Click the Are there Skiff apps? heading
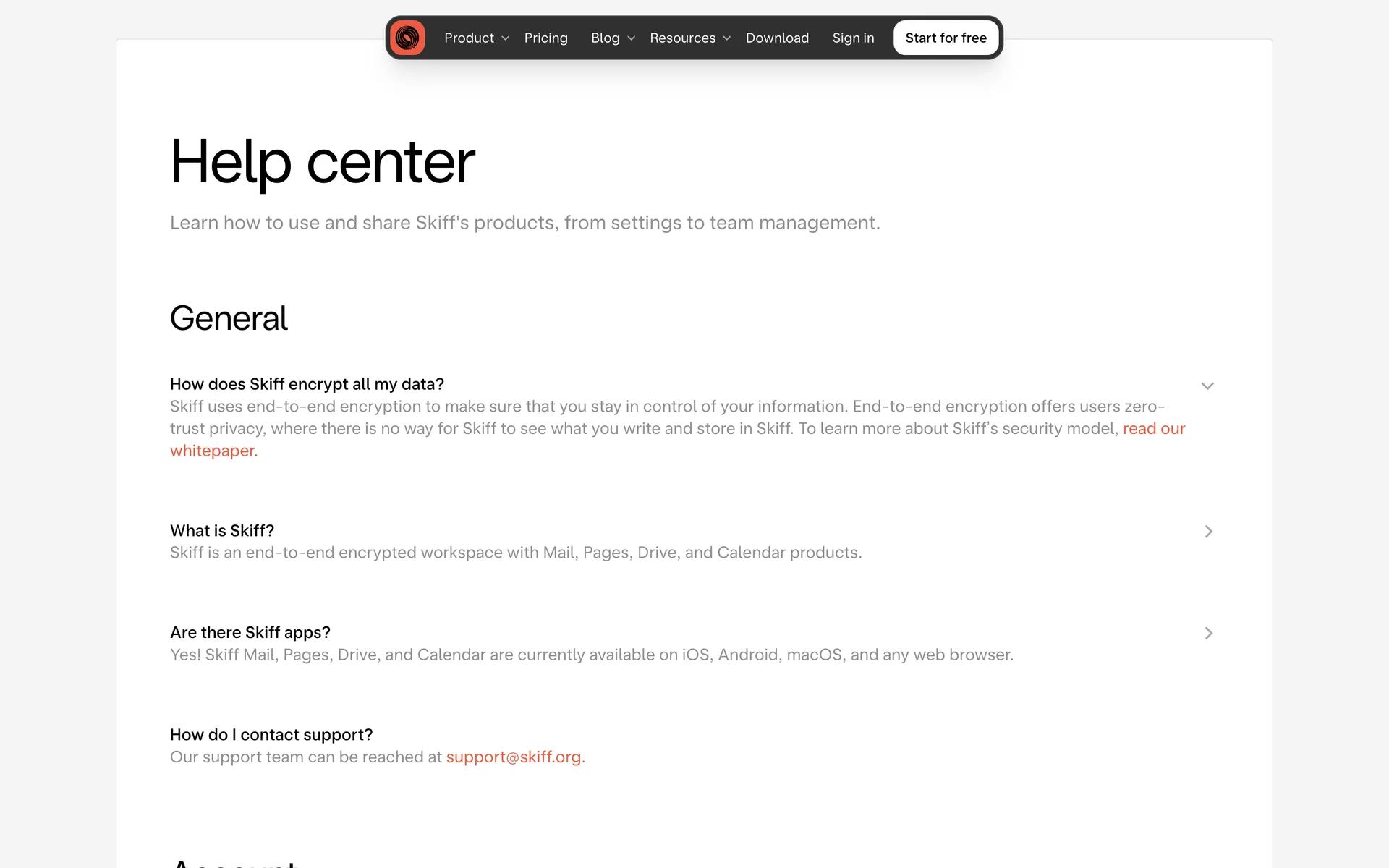Image resolution: width=1389 pixels, height=868 pixels. [250, 632]
